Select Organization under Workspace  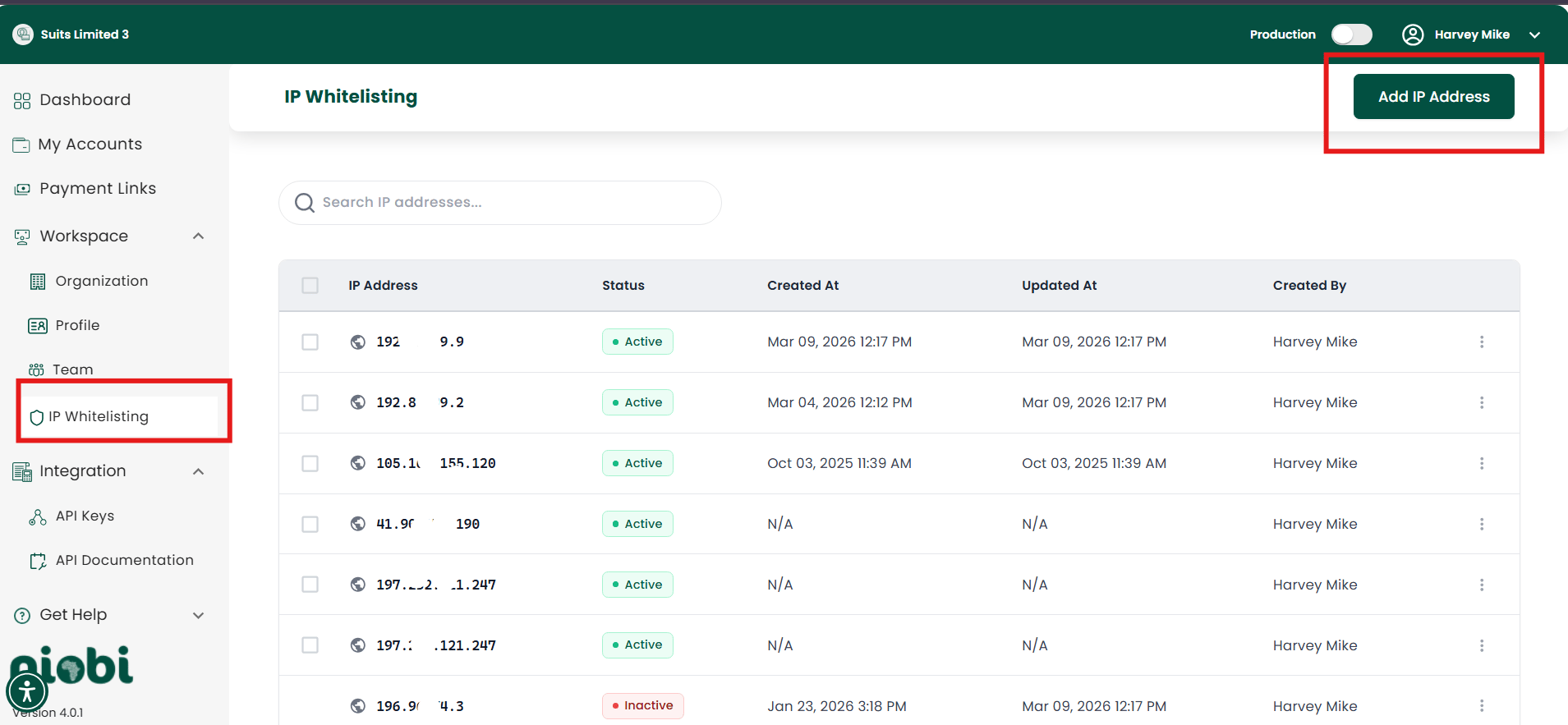[102, 282]
